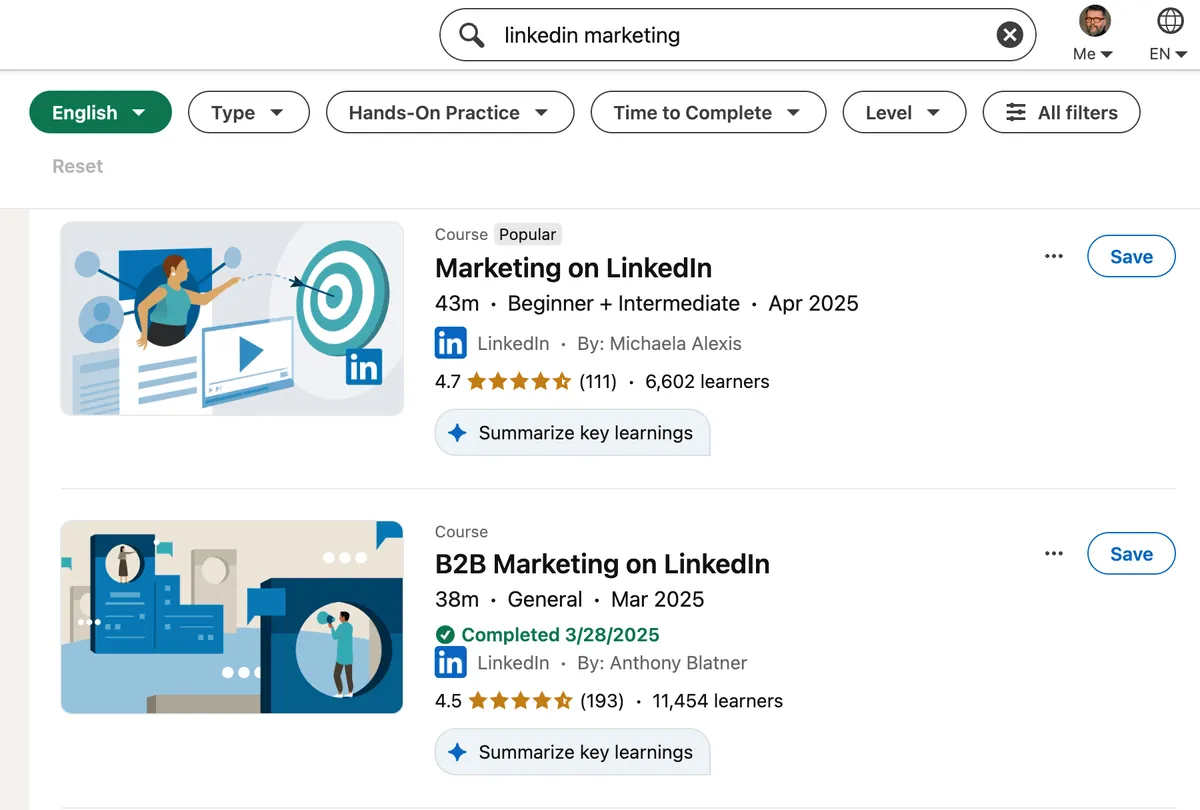The image size is (1200, 810).
Task: Open the English language filter dropdown
Action: coord(101,113)
